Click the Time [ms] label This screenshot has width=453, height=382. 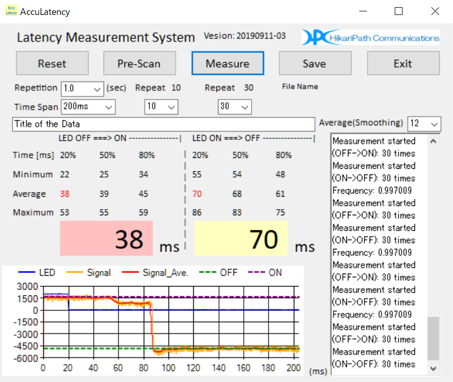[33, 155]
